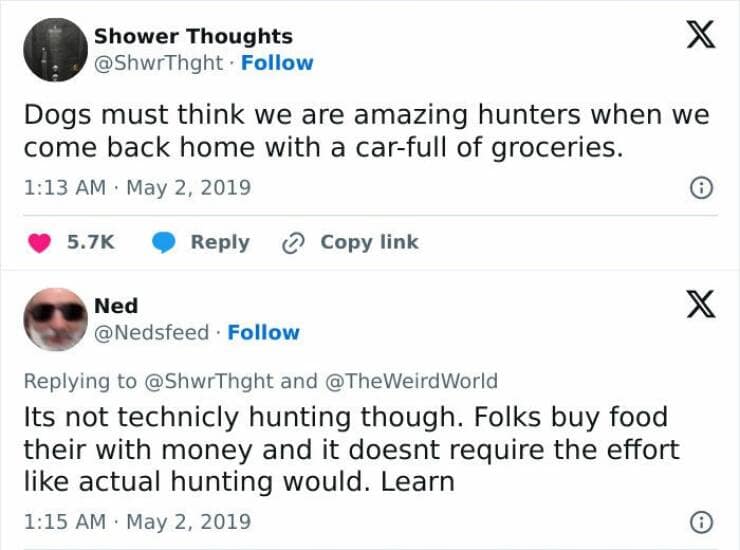Click the 1:15 AM May 2, 2019 timestamp
740x550 pixels.
pyautogui.click(x=137, y=522)
